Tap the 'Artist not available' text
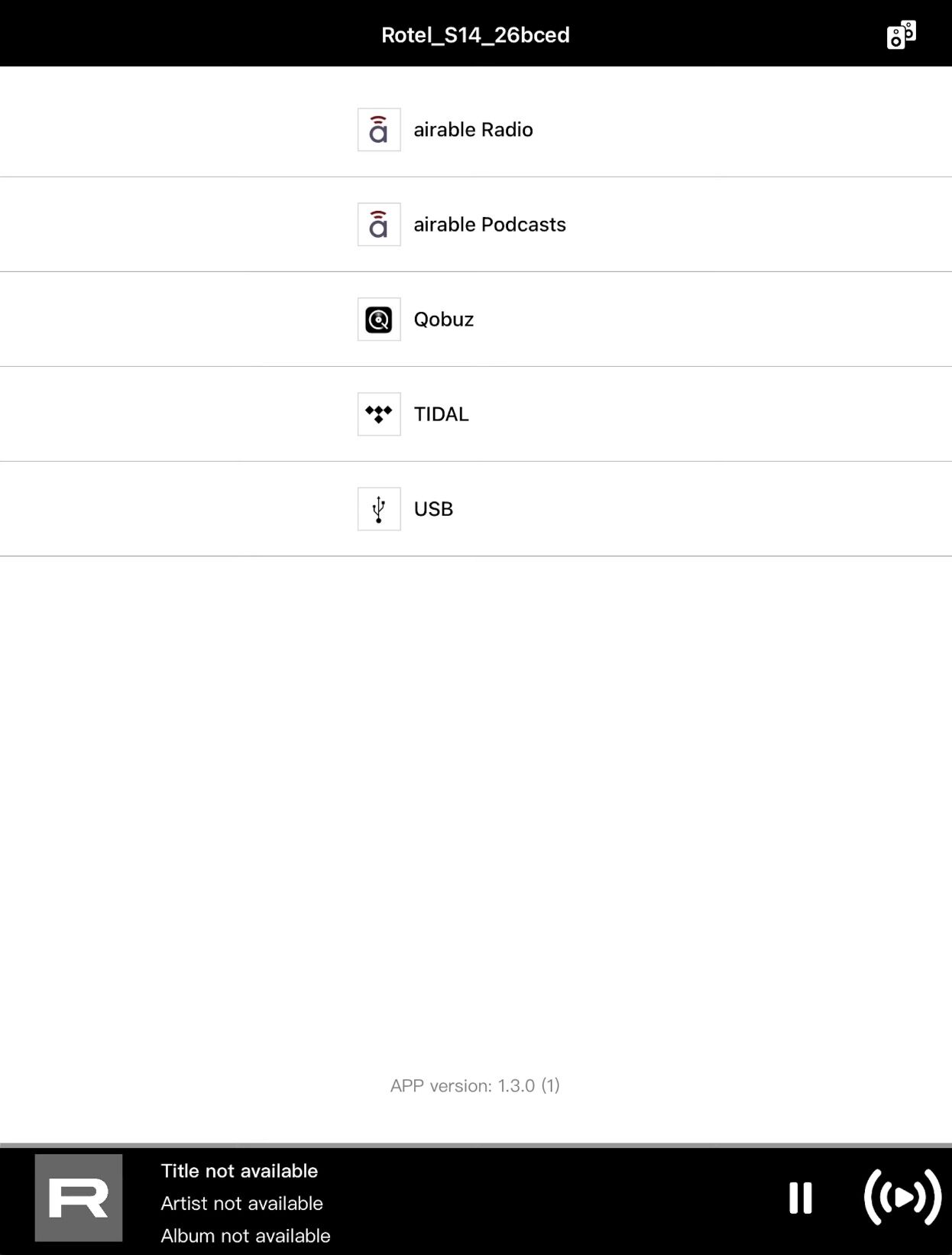 (241, 1203)
